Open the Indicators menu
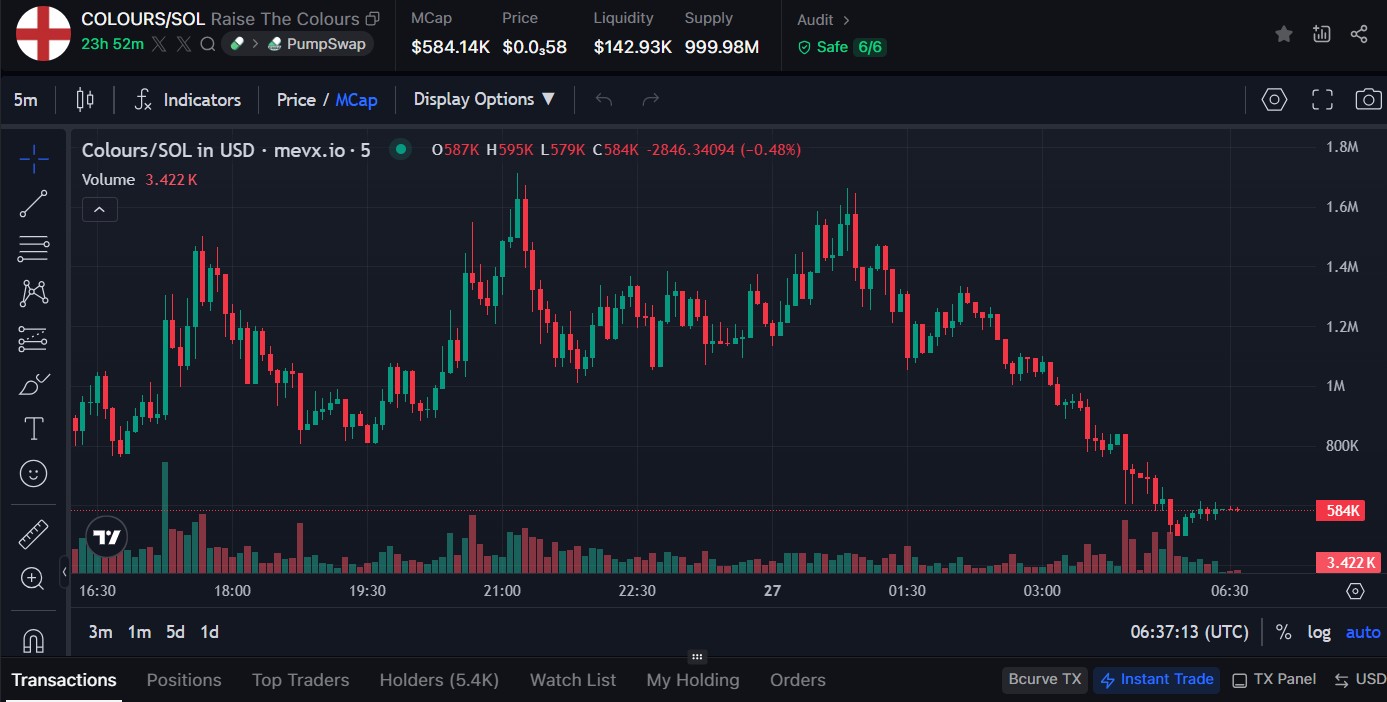1387x702 pixels. point(188,100)
